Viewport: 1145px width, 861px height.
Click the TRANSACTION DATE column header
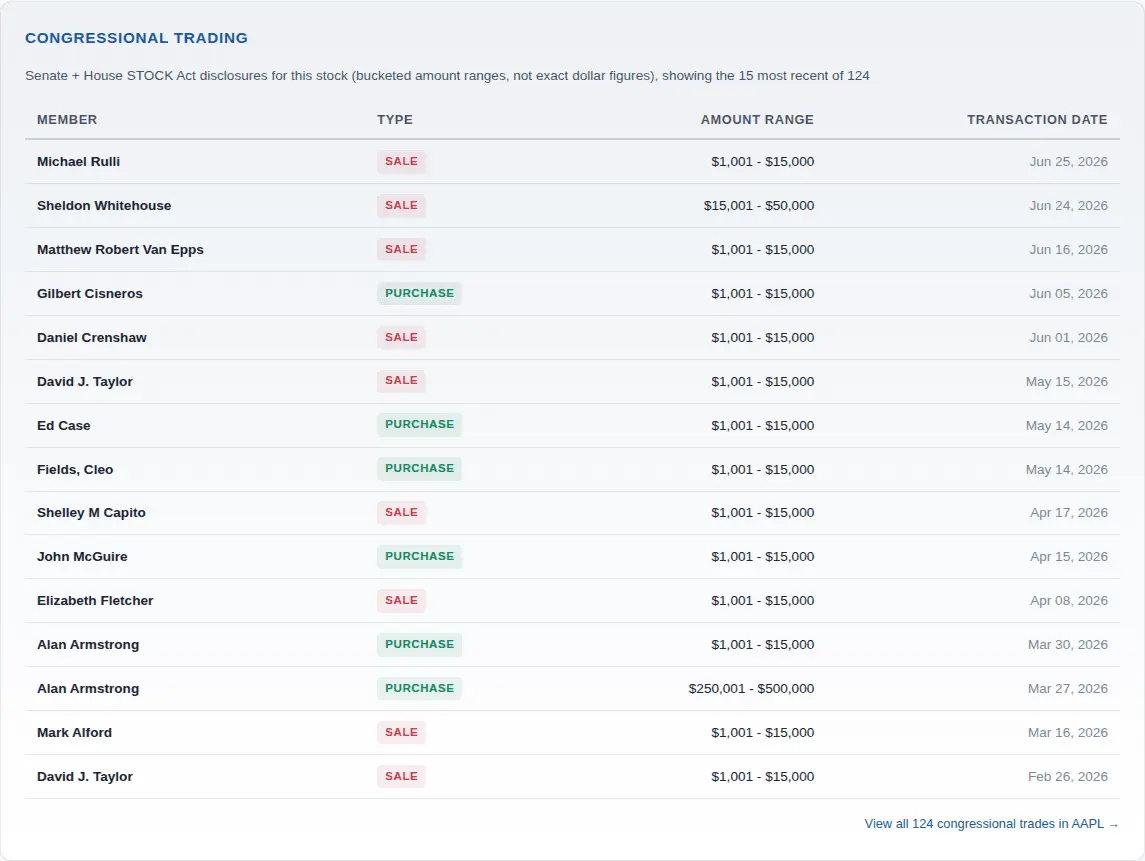[1037, 120]
